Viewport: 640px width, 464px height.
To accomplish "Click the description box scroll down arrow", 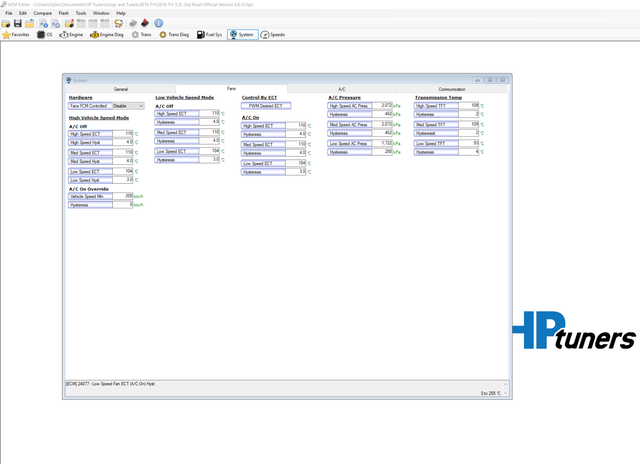I will [x=505, y=393].
